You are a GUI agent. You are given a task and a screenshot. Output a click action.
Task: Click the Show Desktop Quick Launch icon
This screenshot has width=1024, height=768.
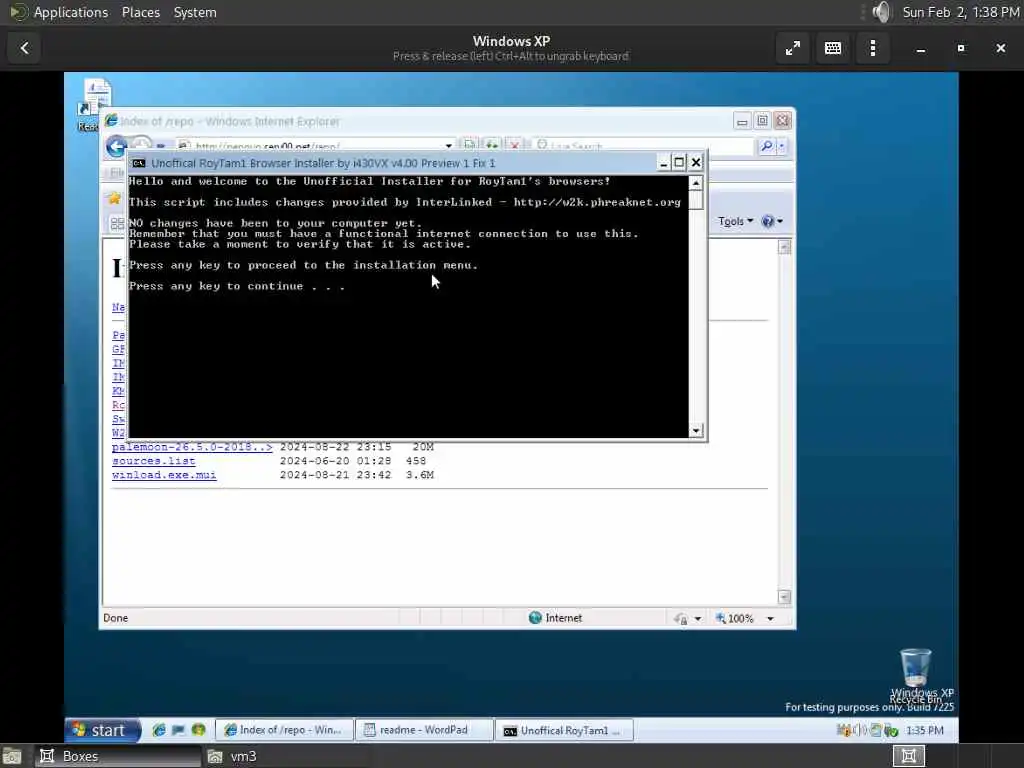(178, 730)
